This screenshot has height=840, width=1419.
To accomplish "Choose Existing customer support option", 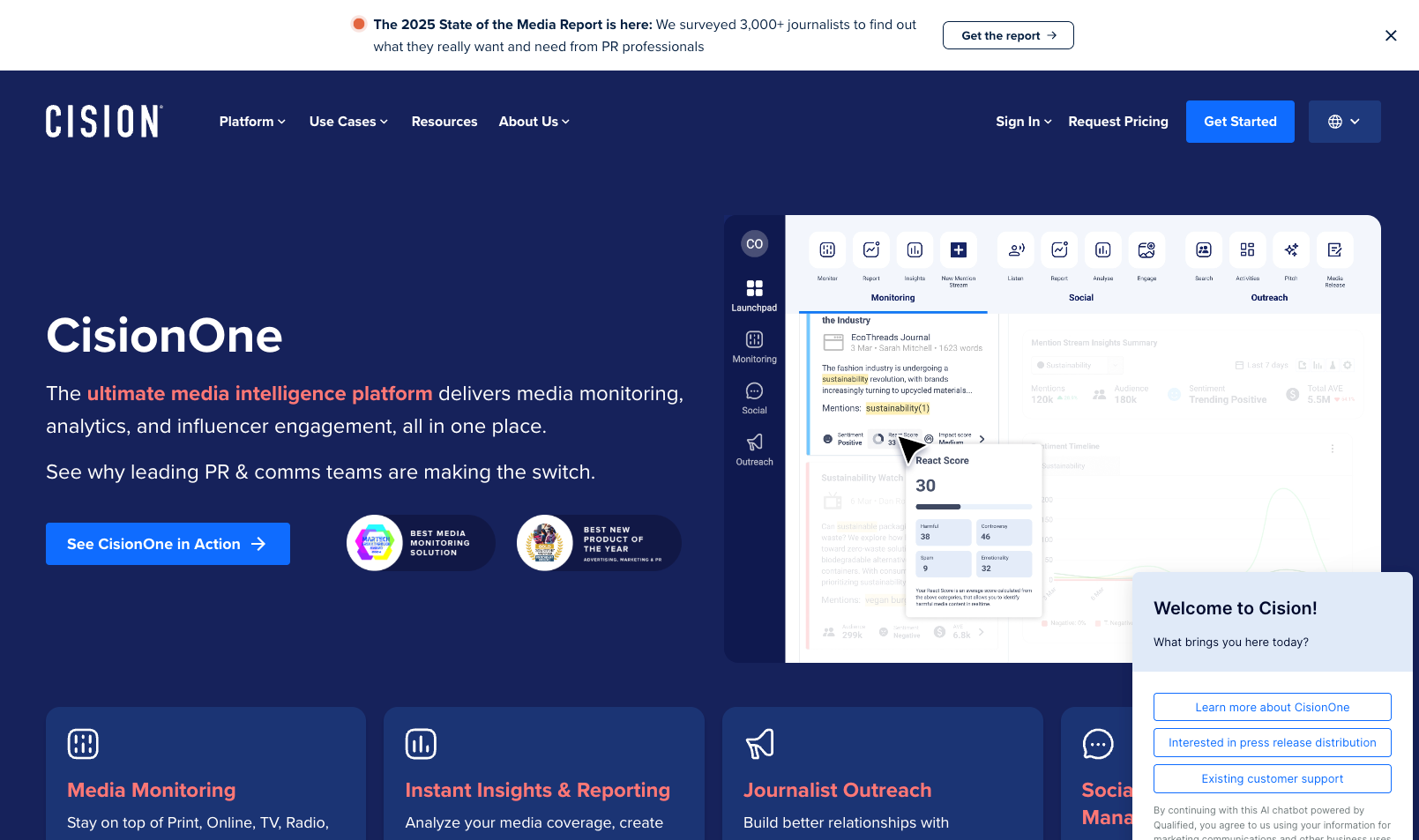I will point(1273,779).
